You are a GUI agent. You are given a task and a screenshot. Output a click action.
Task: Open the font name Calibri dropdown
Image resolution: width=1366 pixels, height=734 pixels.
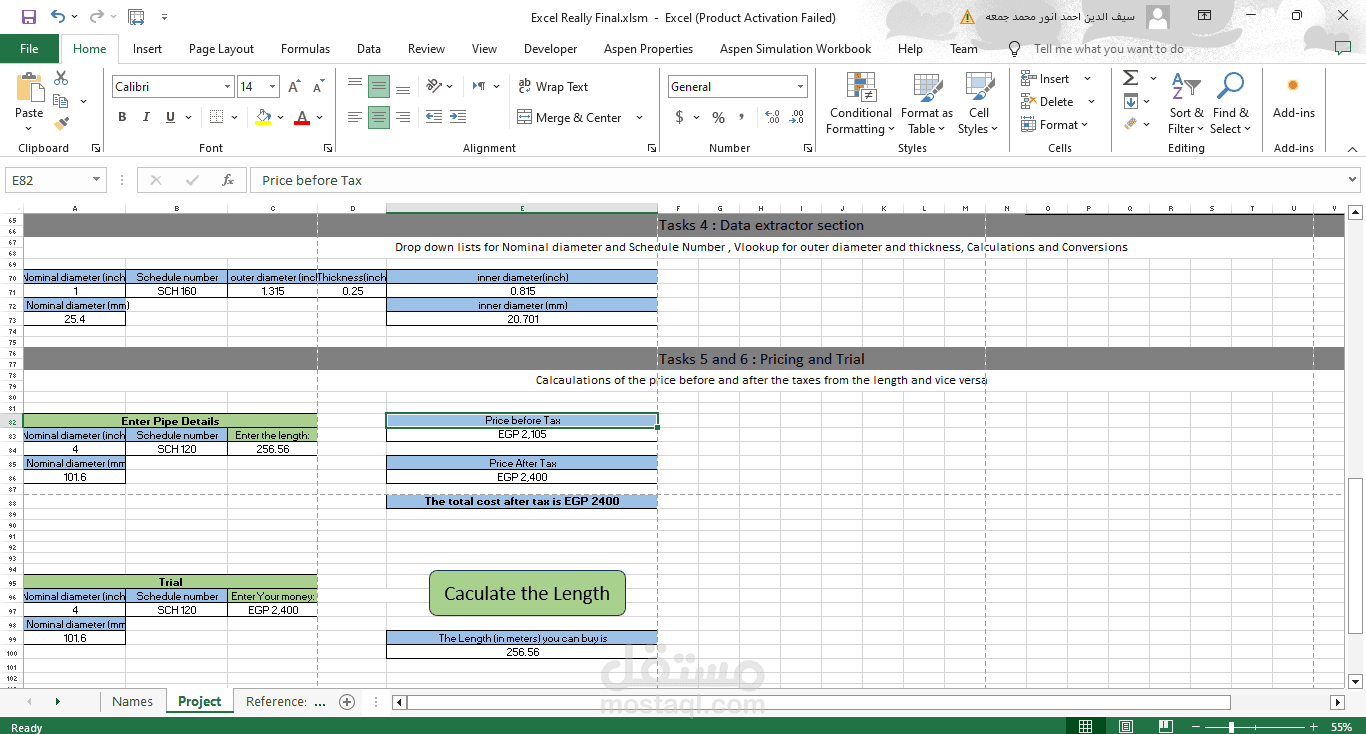227,87
